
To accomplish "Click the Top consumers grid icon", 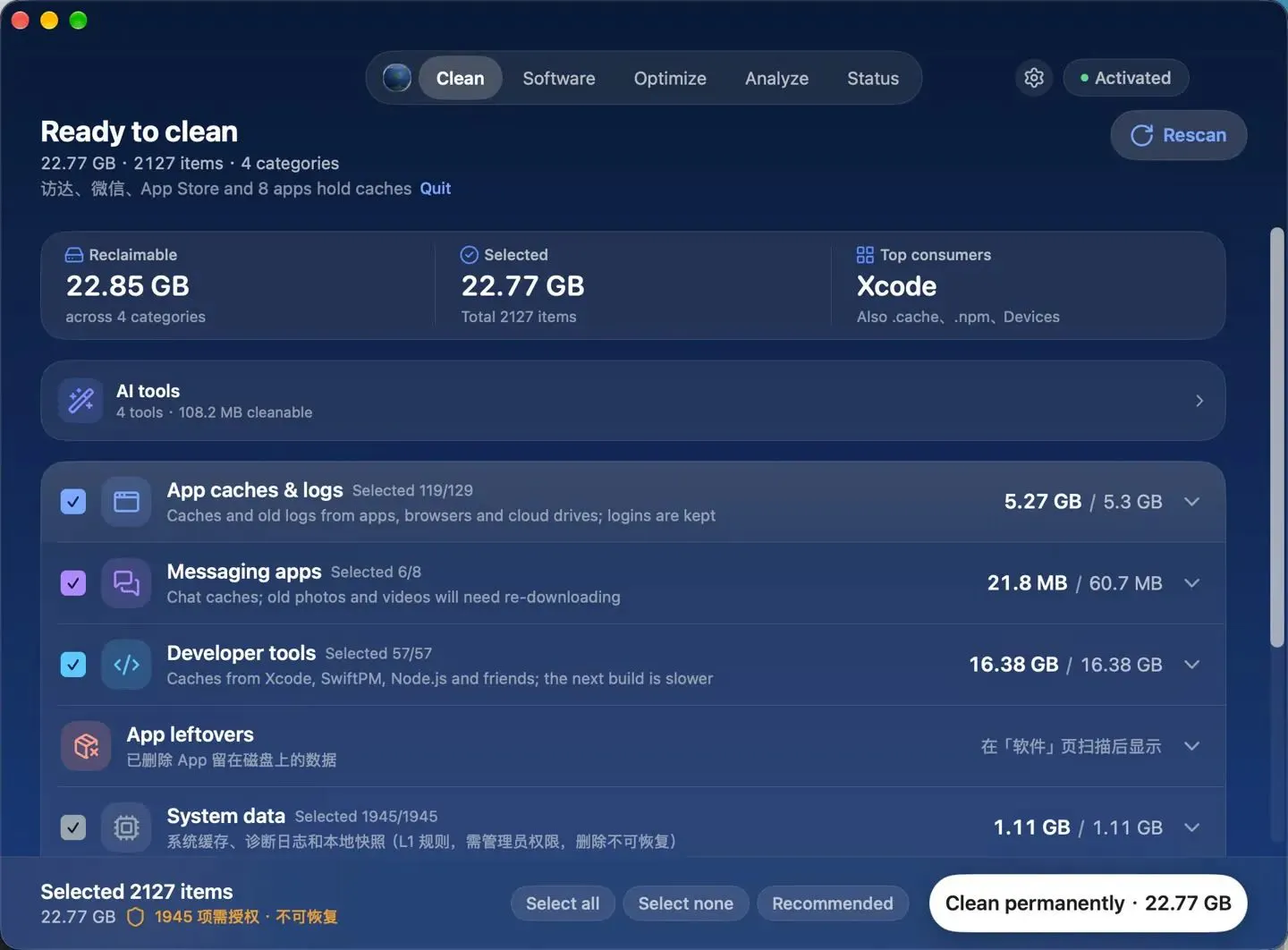I will coord(865,255).
